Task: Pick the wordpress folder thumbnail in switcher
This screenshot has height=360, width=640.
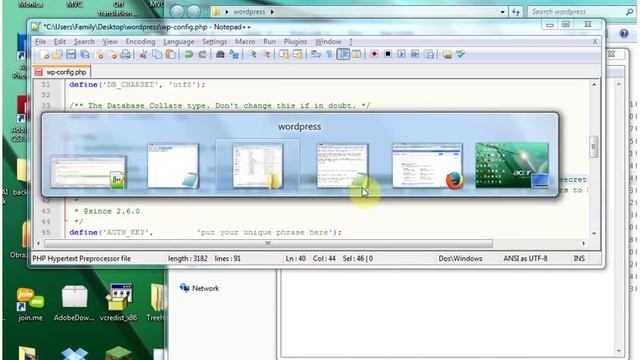Action: click(x=258, y=165)
